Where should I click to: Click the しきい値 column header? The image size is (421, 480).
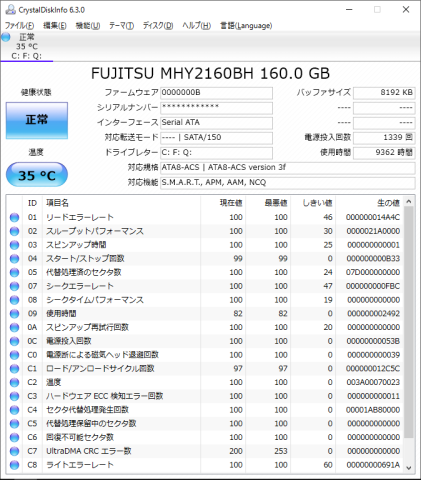click(313, 203)
